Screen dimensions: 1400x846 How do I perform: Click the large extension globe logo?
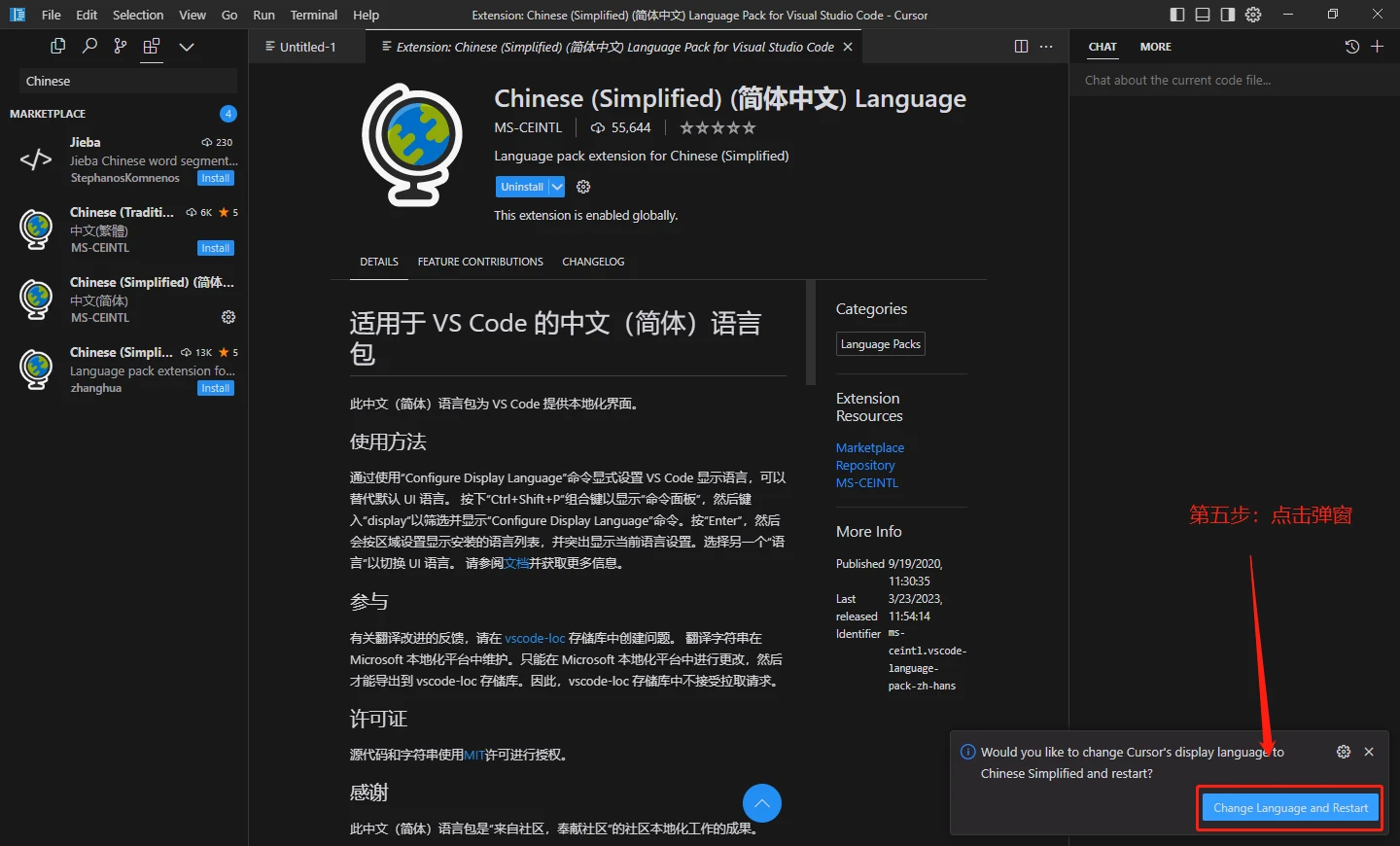pyautogui.click(x=412, y=144)
